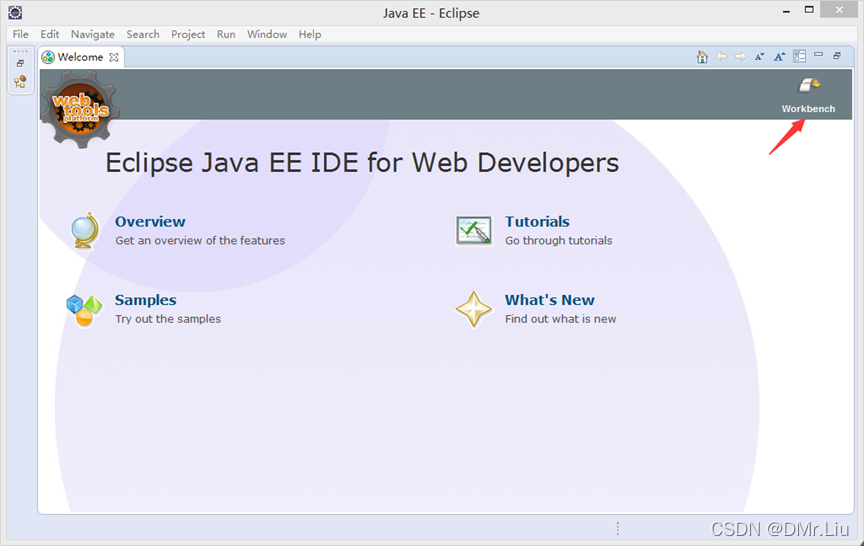Open the File menu
This screenshot has height=546, width=864.
click(20, 34)
